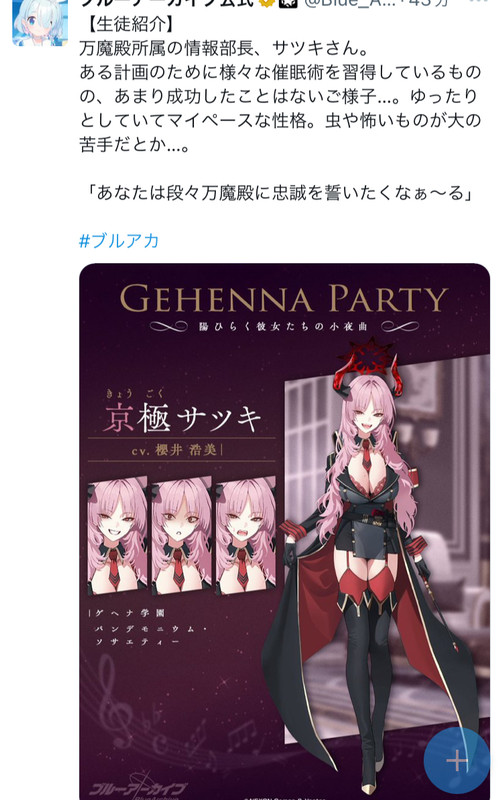Viewport: 503px width, 800px height.
Task: Tap the ゲヘナ学園 school affiliation text
Action: point(130,613)
